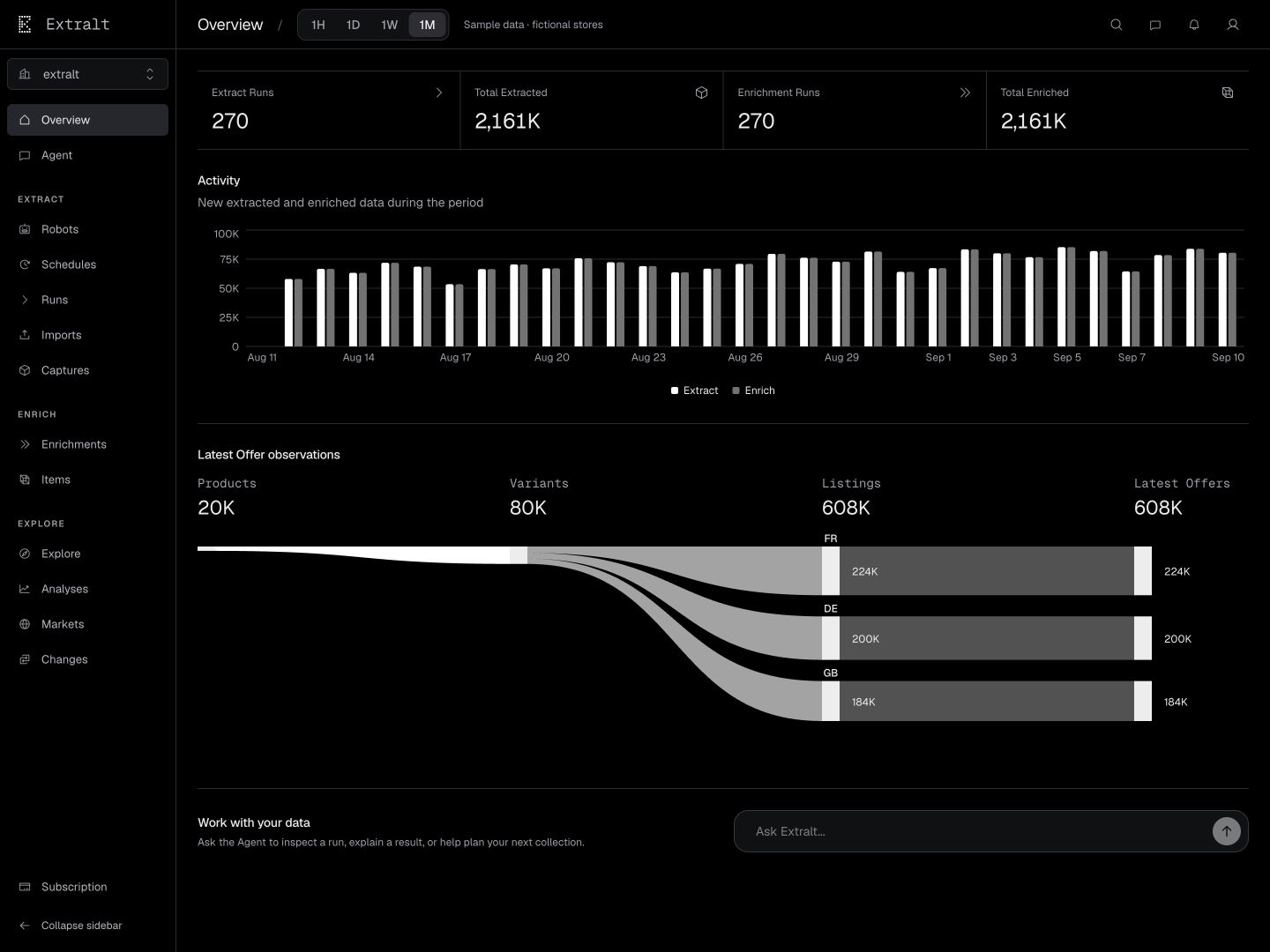Click the Overview breadcrumb title
This screenshot has height=952, width=1270.
(x=230, y=25)
